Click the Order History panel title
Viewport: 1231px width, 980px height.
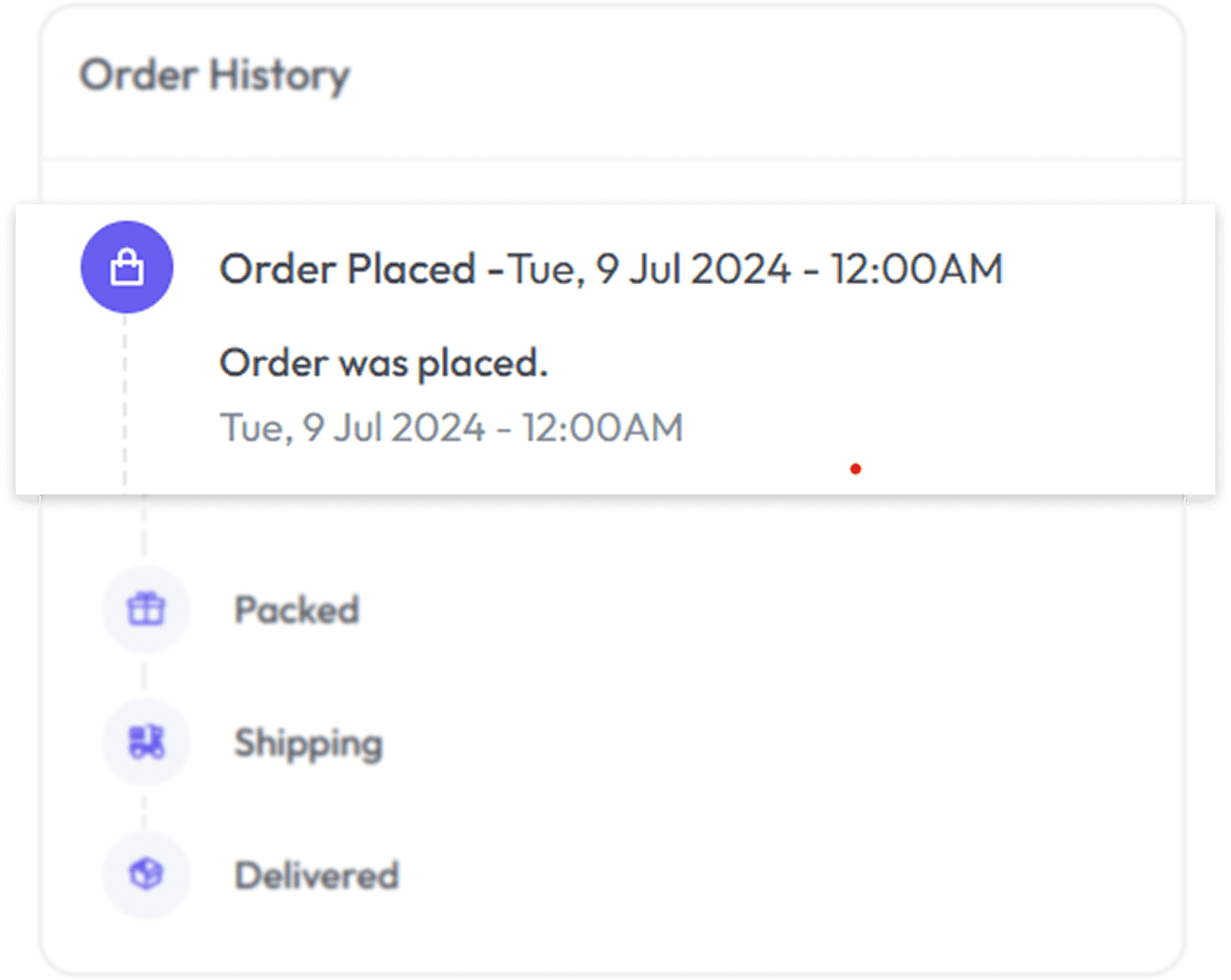tap(214, 75)
